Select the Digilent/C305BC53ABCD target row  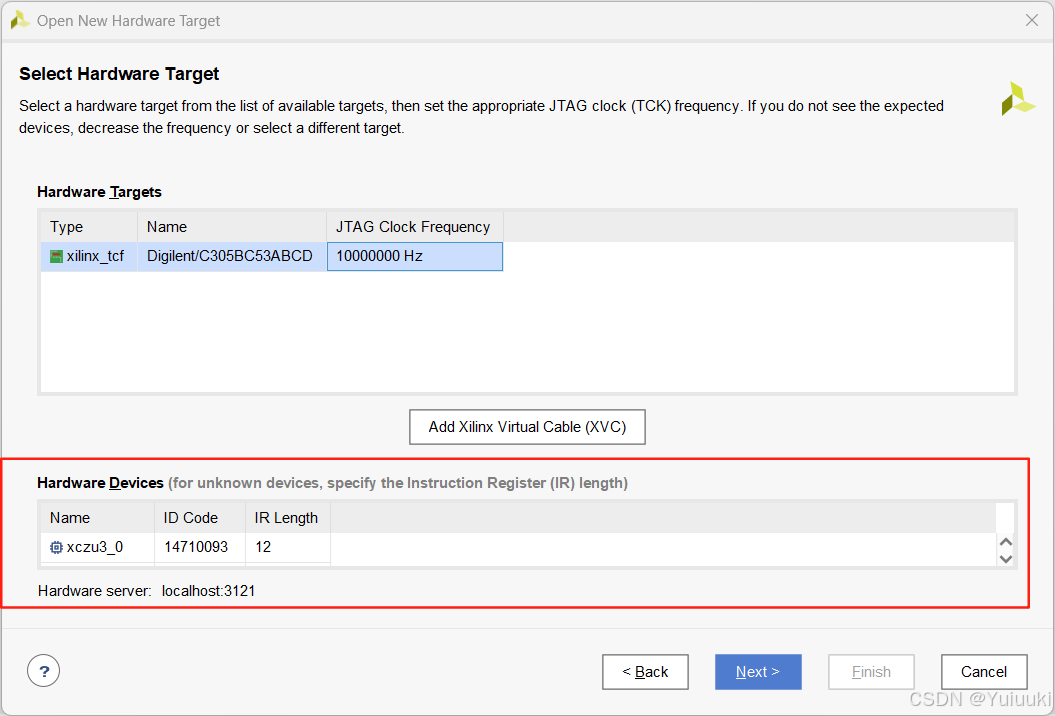(x=231, y=256)
